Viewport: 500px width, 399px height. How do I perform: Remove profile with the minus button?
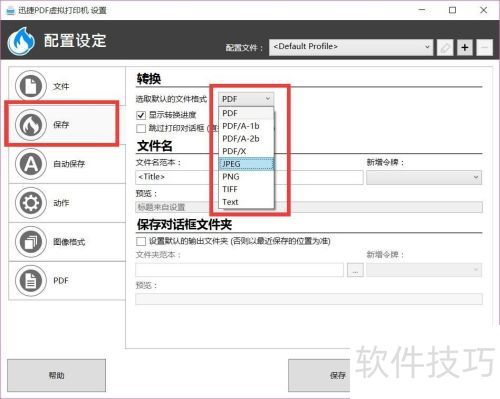(x=484, y=48)
